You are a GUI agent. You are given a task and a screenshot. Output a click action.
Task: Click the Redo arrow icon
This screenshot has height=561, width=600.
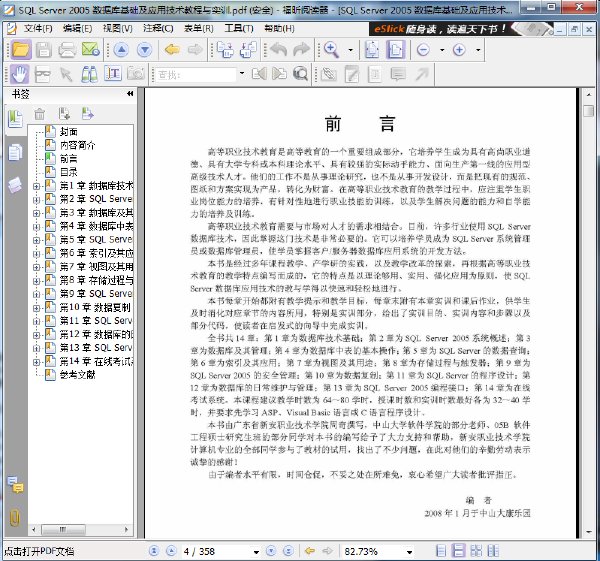(302, 49)
